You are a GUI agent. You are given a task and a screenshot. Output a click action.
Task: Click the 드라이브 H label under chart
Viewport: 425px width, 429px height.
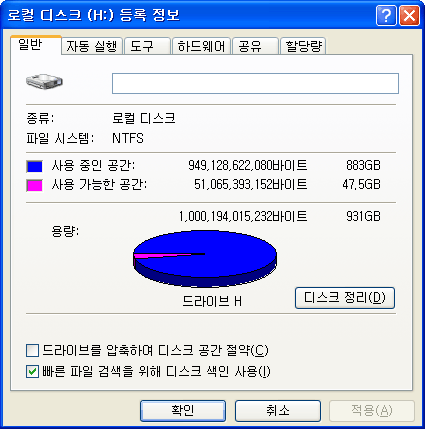coord(212,301)
